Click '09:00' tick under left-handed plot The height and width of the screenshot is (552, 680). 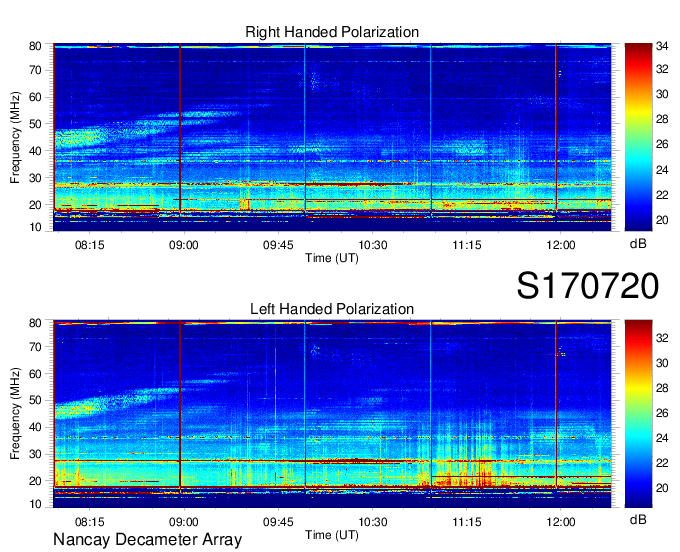[x=183, y=522]
